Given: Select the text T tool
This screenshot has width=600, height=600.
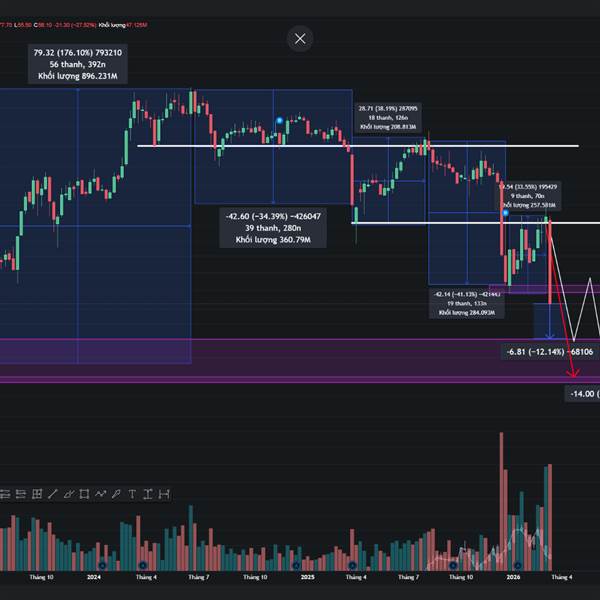Looking at the screenshot, I should [132, 494].
